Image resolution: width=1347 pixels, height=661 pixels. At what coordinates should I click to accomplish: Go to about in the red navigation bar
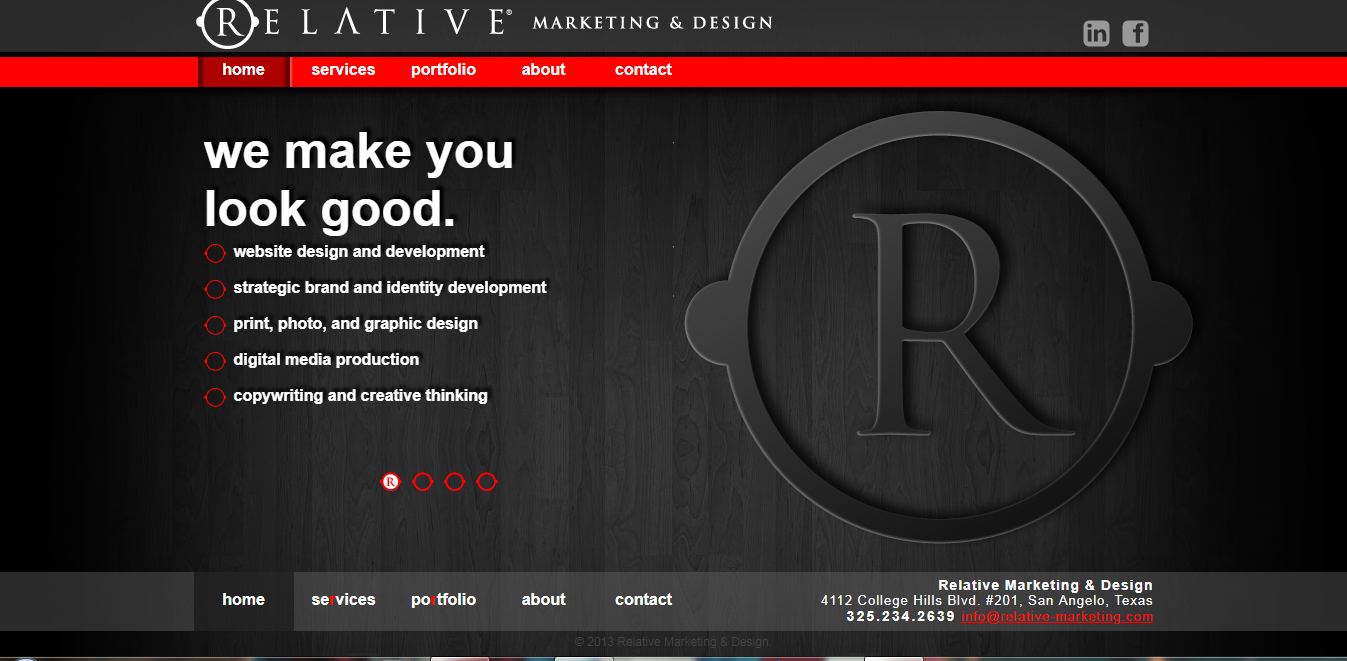543,70
